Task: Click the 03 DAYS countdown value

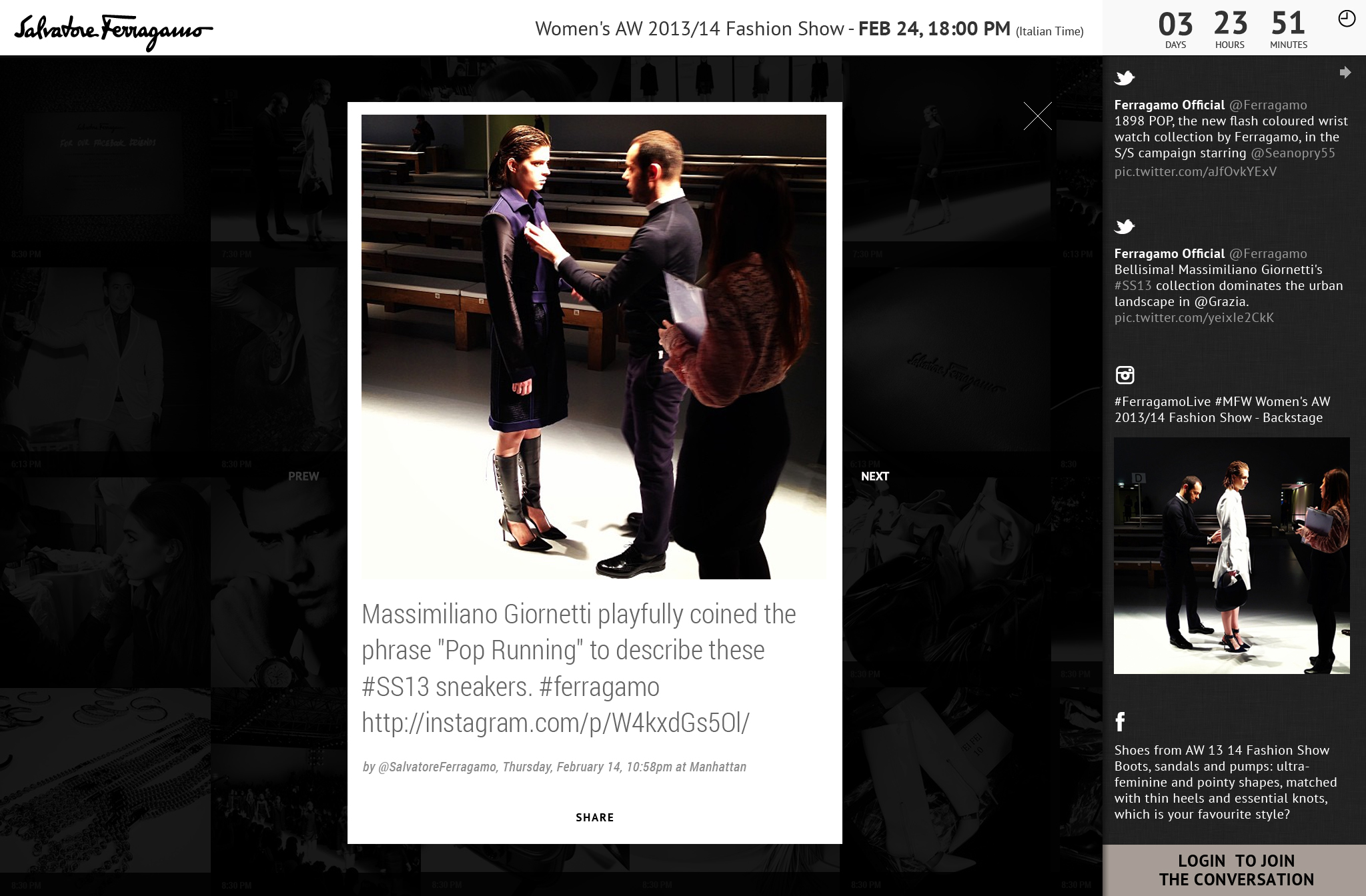Action: pyautogui.click(x=1175, y=29)
